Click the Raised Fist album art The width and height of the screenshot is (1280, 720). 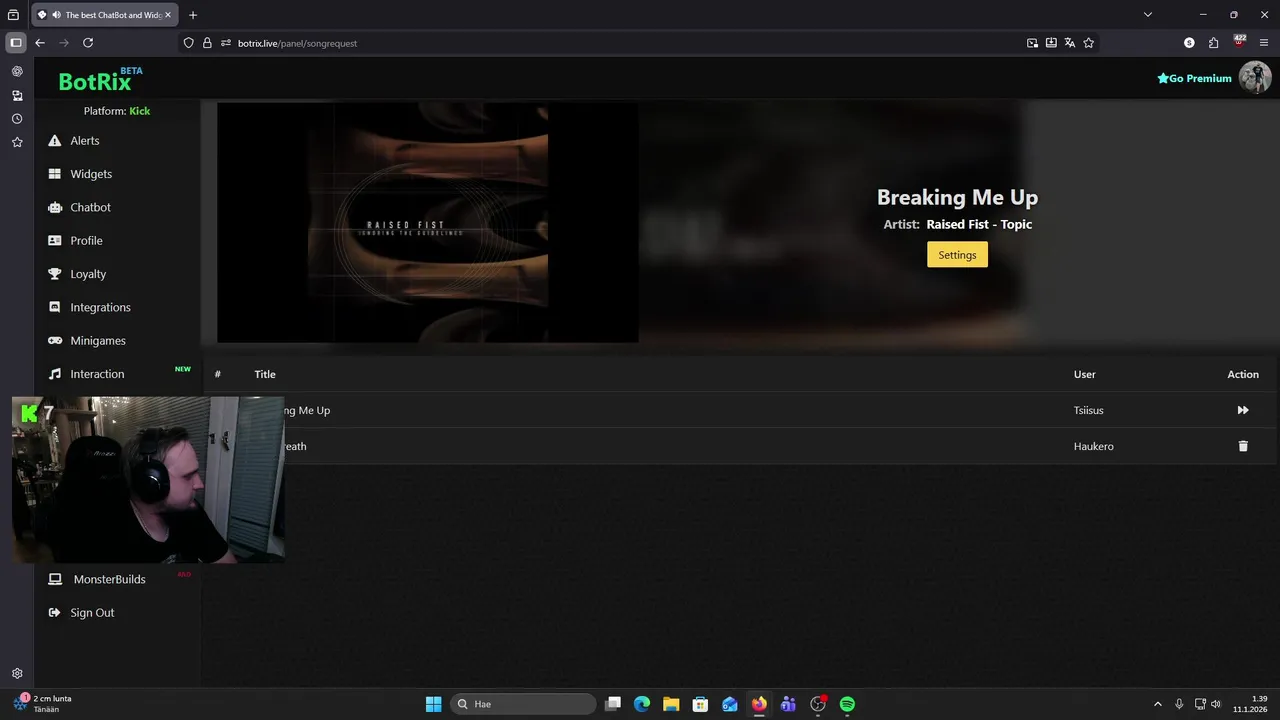(427, 223)
